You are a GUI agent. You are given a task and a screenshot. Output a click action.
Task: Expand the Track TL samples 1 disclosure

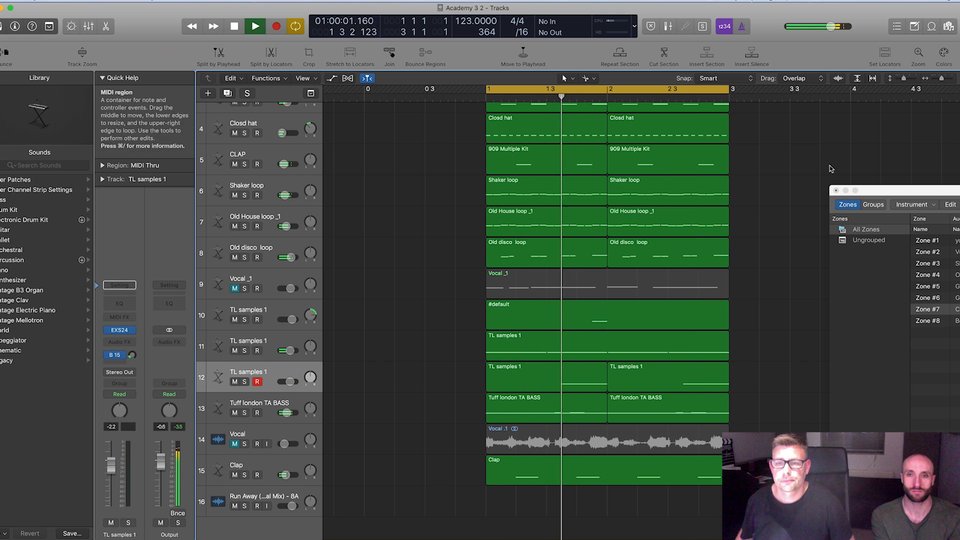102,179
